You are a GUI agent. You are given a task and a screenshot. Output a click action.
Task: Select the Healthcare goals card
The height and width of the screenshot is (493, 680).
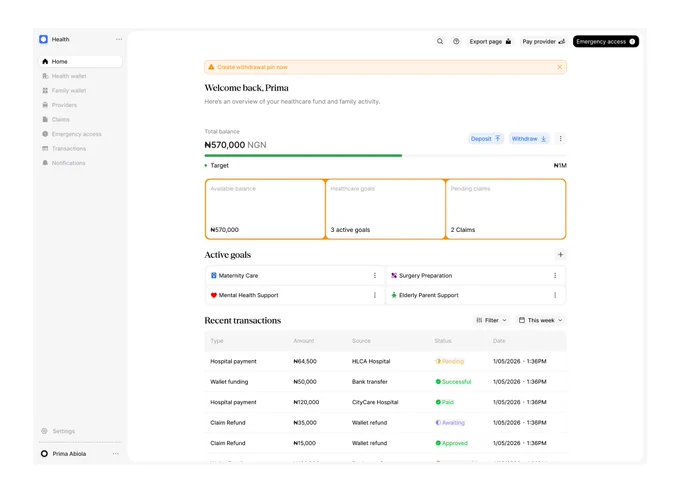(x=385, y=209)
